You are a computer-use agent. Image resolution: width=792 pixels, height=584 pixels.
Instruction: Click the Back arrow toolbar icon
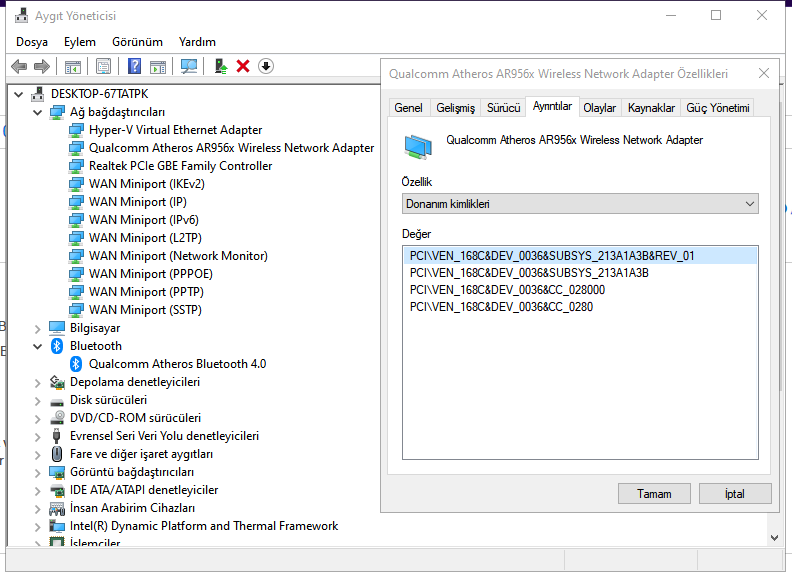[x=18, y=66]
